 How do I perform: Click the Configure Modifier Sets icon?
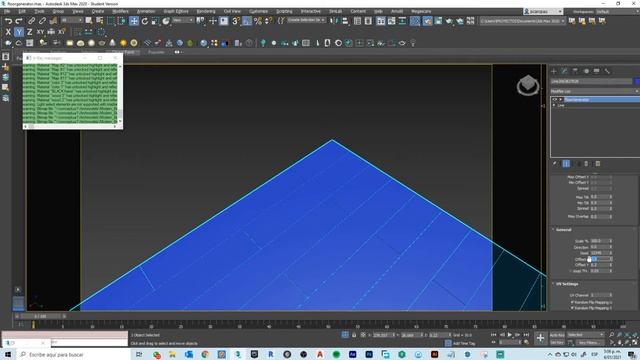(x=598, y=164)
